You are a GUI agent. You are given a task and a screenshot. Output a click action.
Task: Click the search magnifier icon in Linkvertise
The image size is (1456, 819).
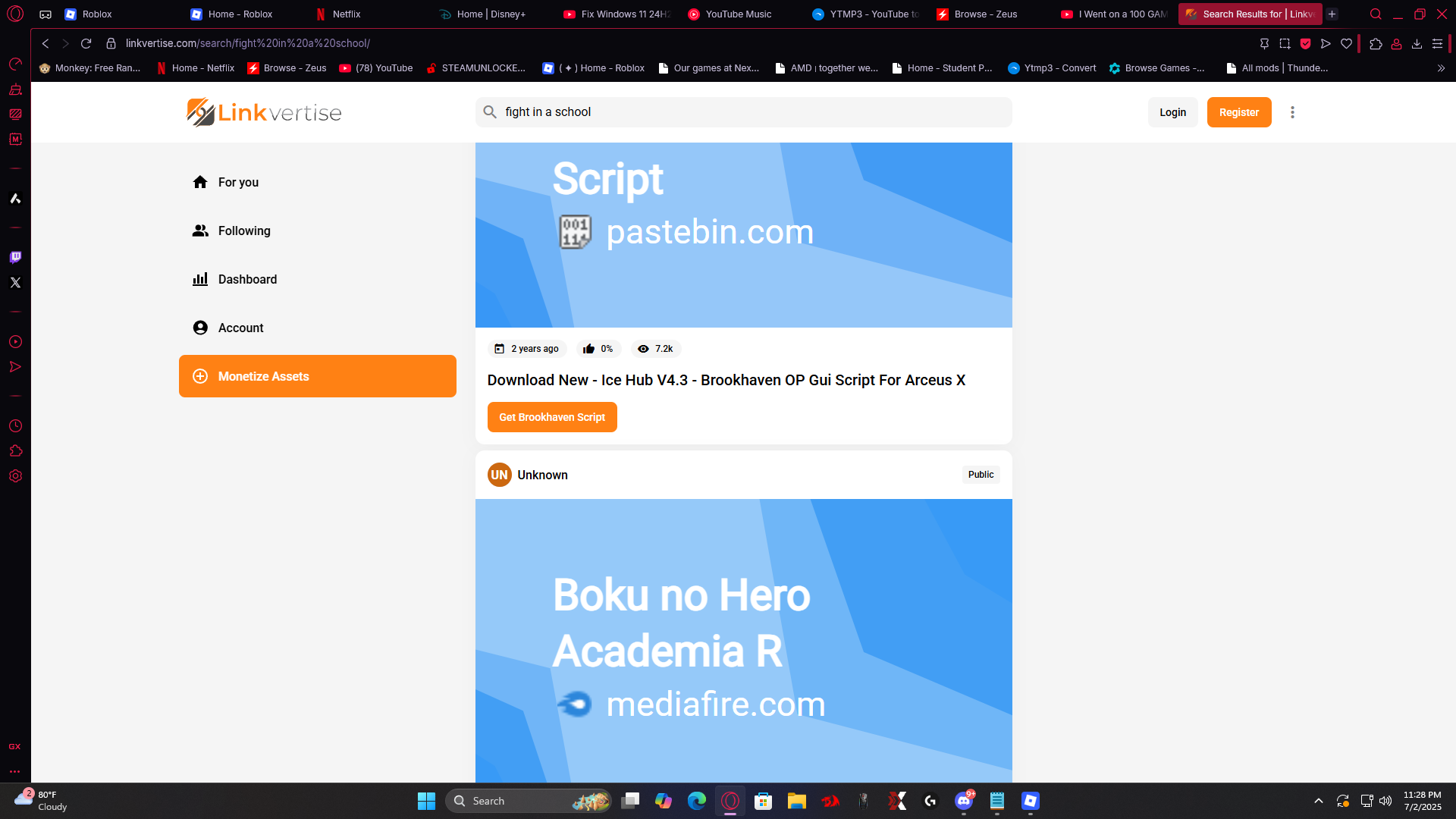(x=490, y=112)
